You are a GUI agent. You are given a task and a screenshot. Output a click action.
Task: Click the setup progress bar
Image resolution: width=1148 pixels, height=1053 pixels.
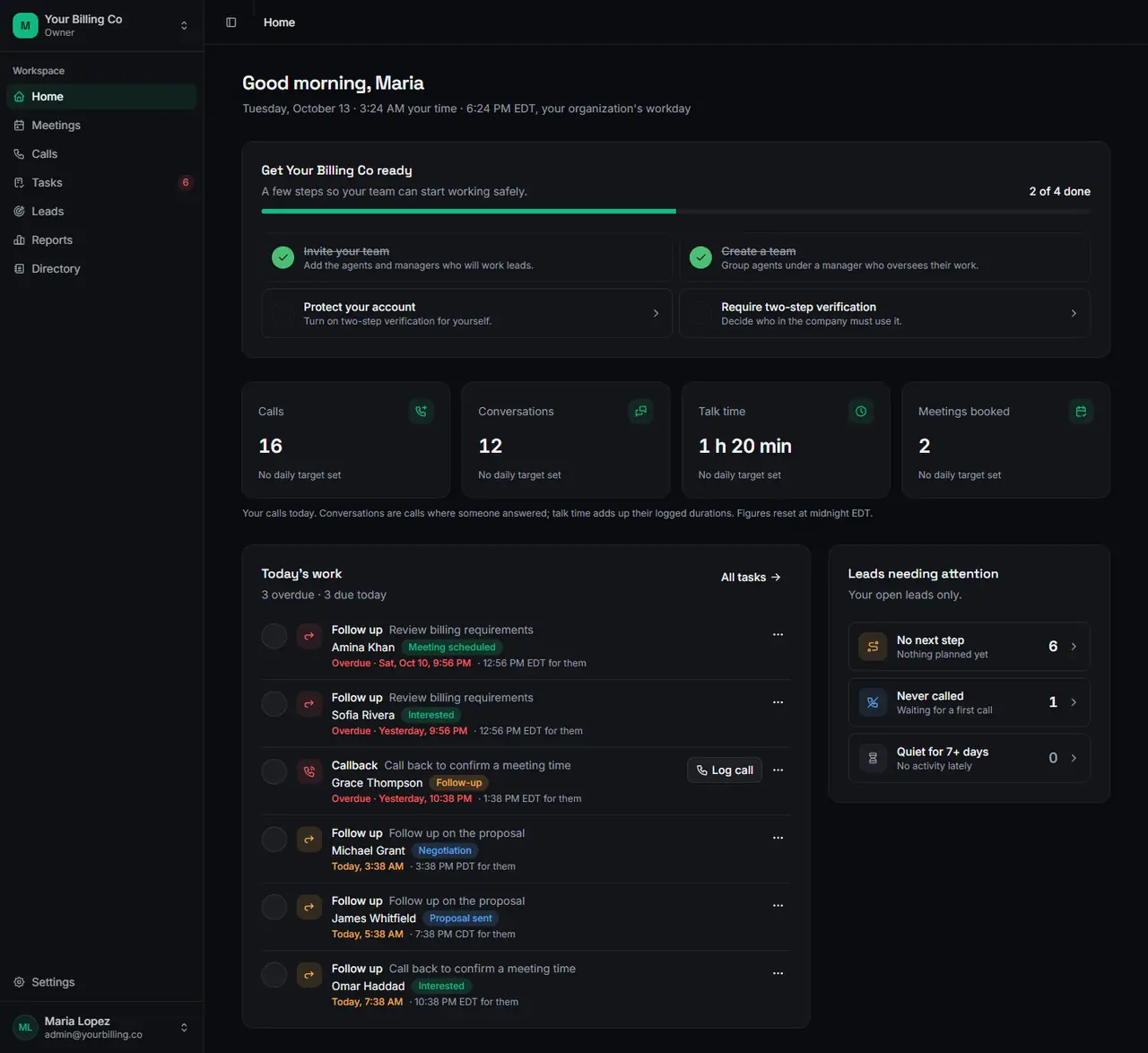(x=676, y=212)
